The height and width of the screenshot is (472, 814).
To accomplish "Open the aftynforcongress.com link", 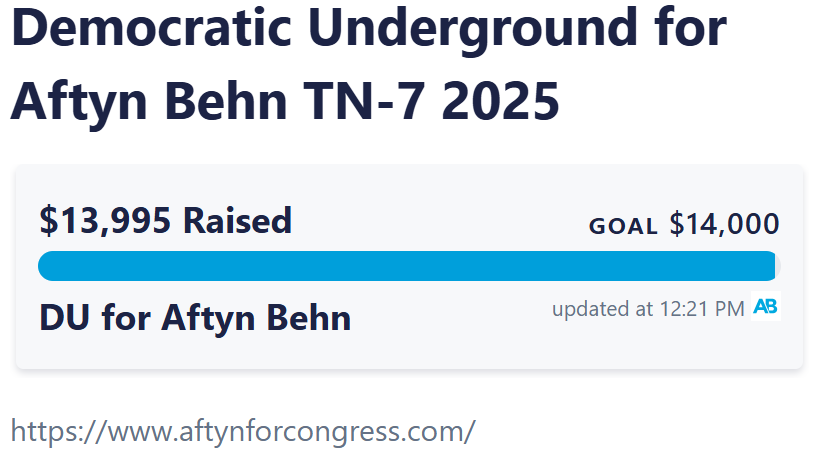I will point(242,431).
